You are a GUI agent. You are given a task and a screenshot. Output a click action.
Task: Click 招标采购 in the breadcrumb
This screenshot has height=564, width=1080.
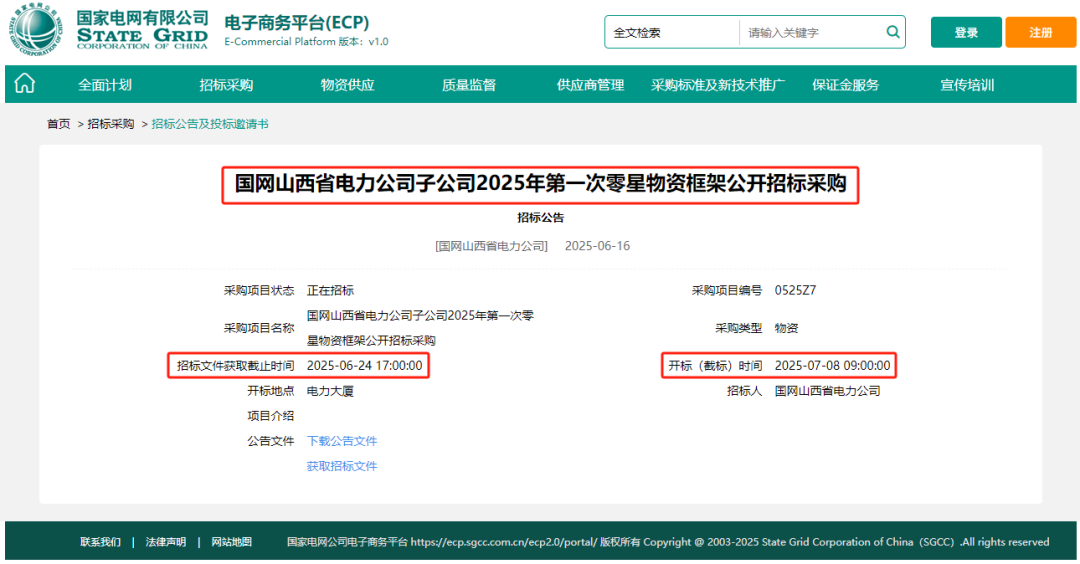tap(111, 124)
